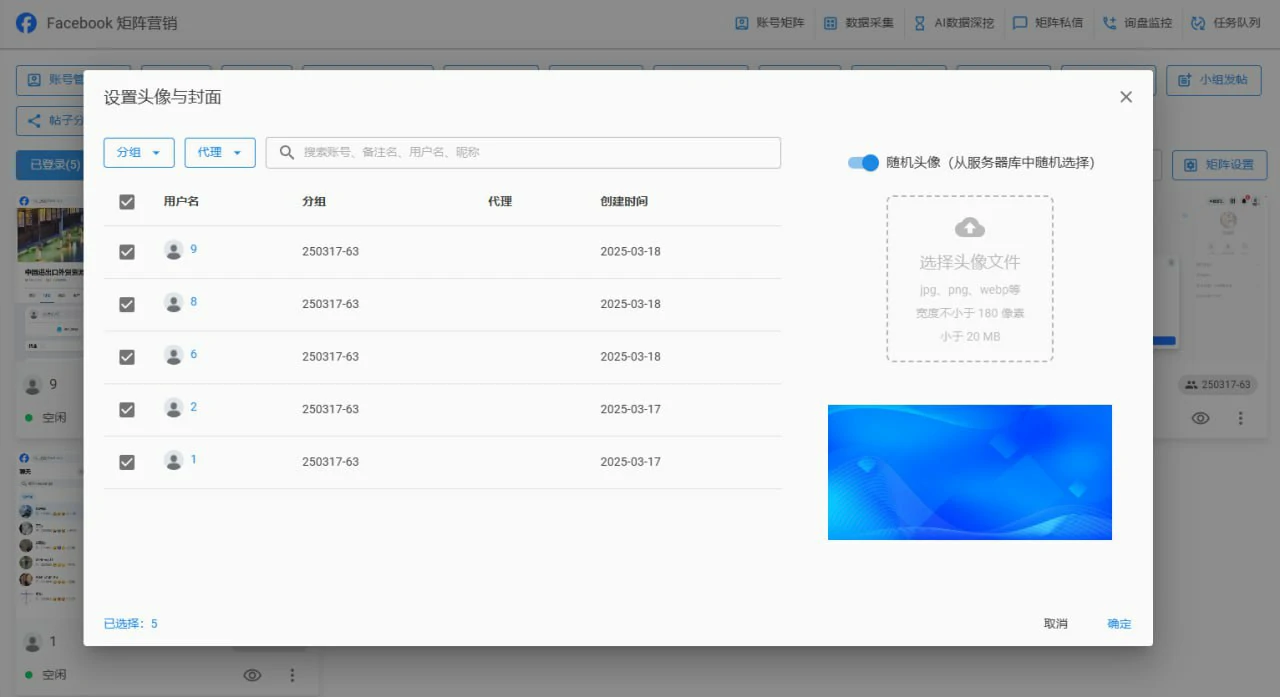1280x697 pixels.
Task: Open 矩阵私信 messaging feature
Action: pos(1048,22)
